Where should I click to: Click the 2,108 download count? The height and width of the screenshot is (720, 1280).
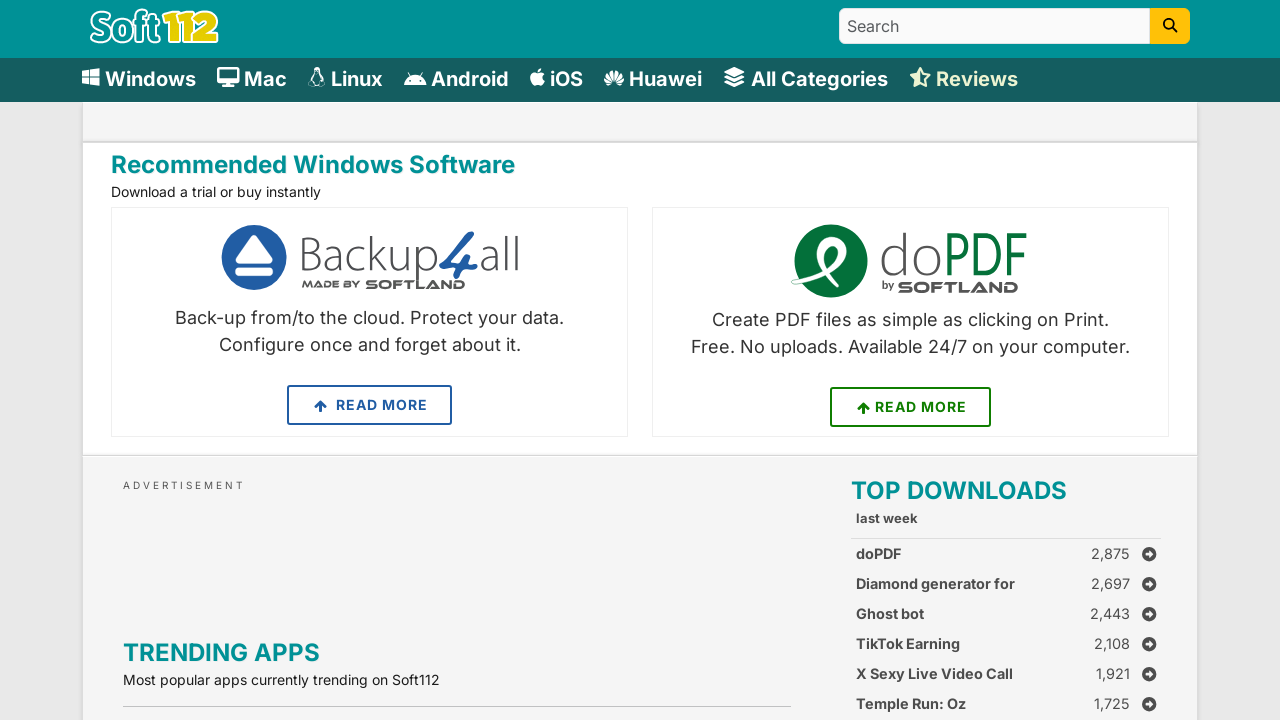click(1112, 644)
